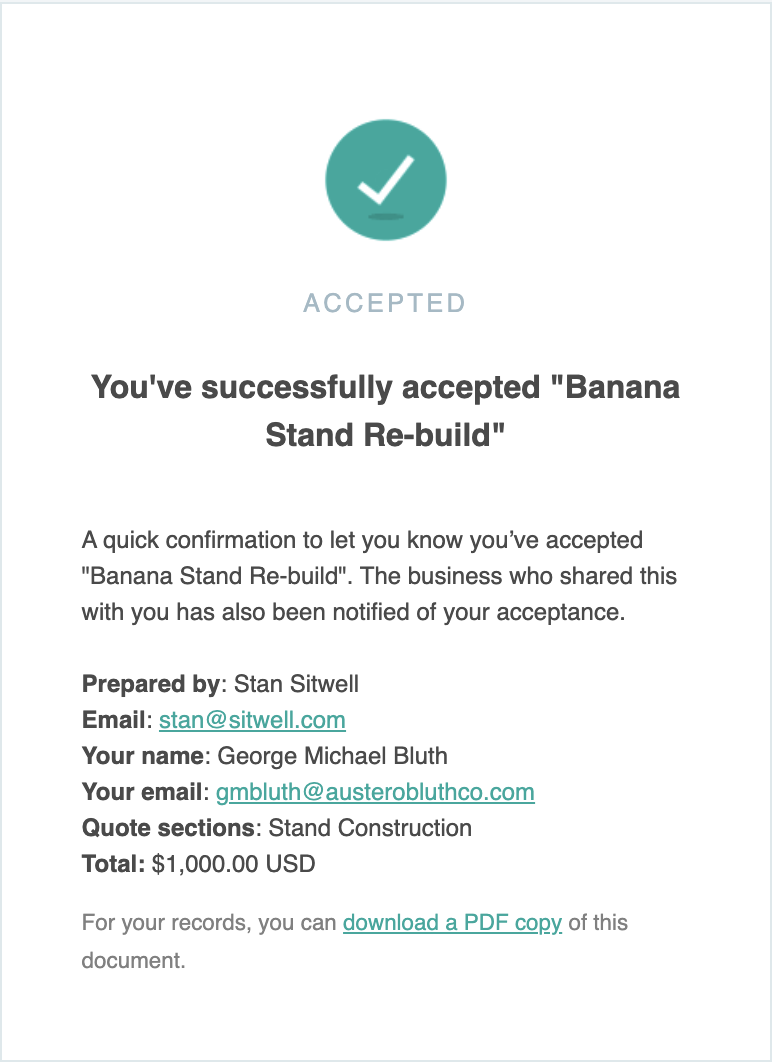Image resolution: width=772 pixels, height=1062 pixels.
Task: Click the ACCEPTED status label
Action: [x=385, y=303]
